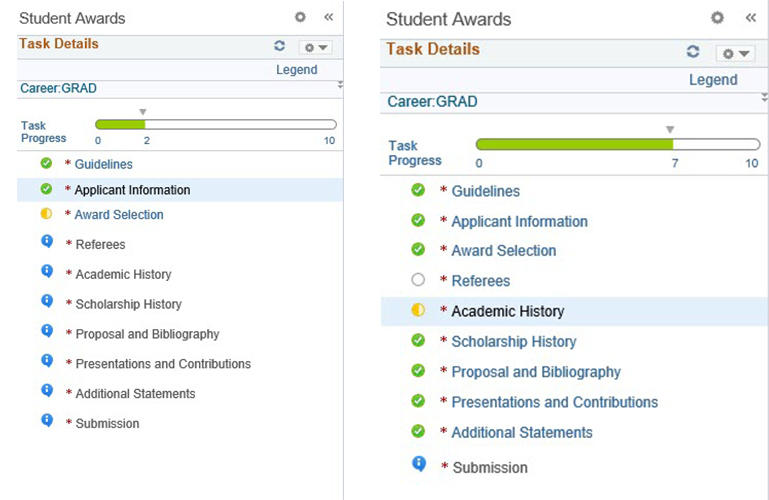Click the refresh icon in the left Task Details header
Viewport: 769px width, 500px height.
click(279, 46)
